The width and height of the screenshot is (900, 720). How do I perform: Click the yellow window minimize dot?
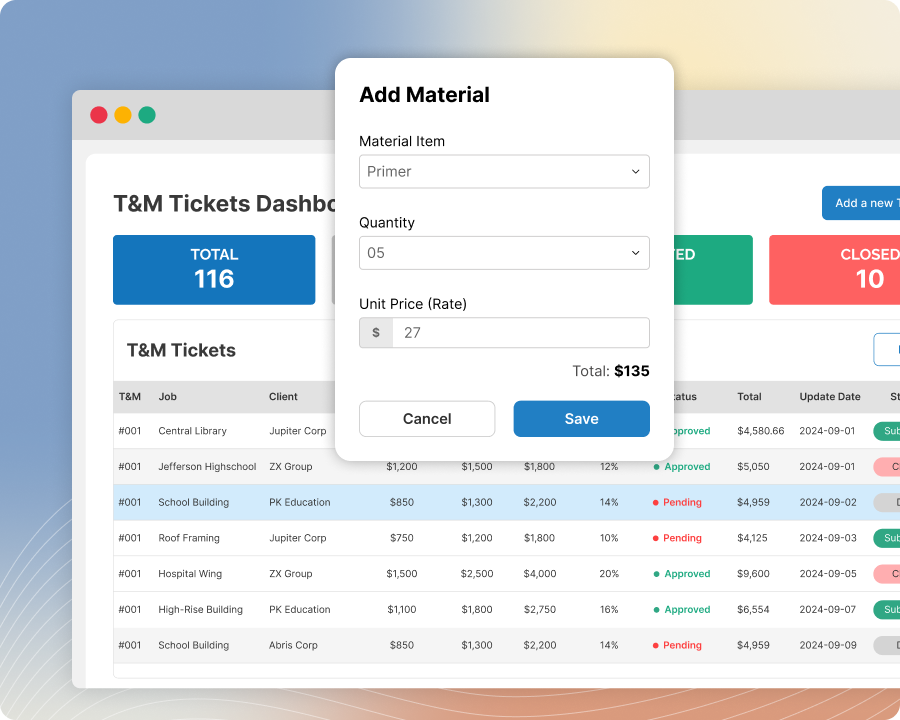[x=123, y=115]
